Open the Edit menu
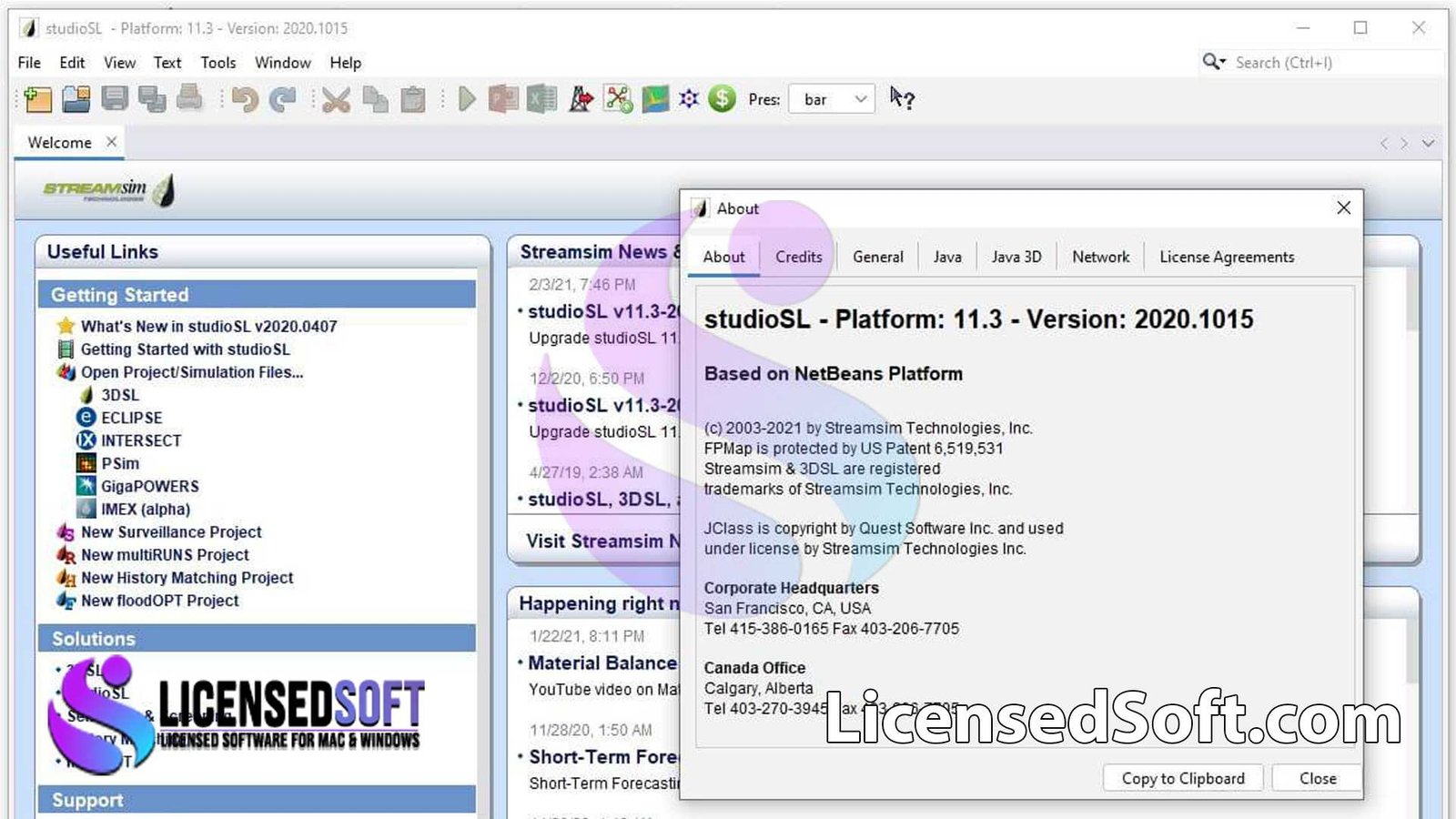Image resolution: width=1456 pixels, height=819 pixels. click(72, 62)
